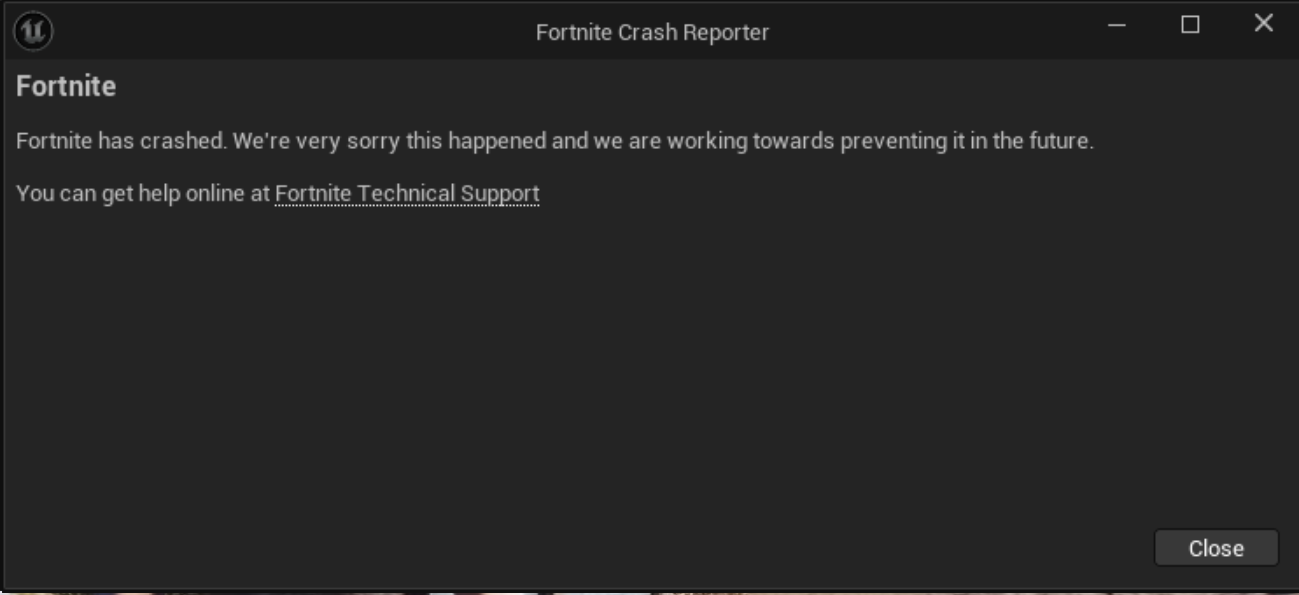Click the "You can get help online" text
1299x595 pixels.
(144, 193)
